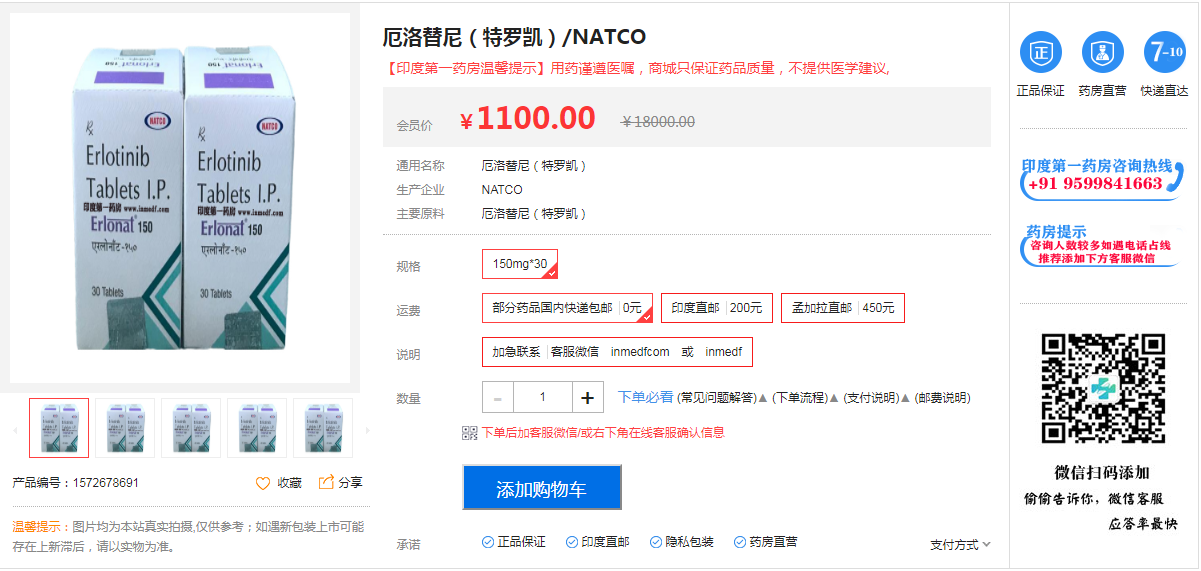Click the 药房直营 badge icon
The width and height of the screenshot is (1201, 571).
click(x=1102, y=52)
